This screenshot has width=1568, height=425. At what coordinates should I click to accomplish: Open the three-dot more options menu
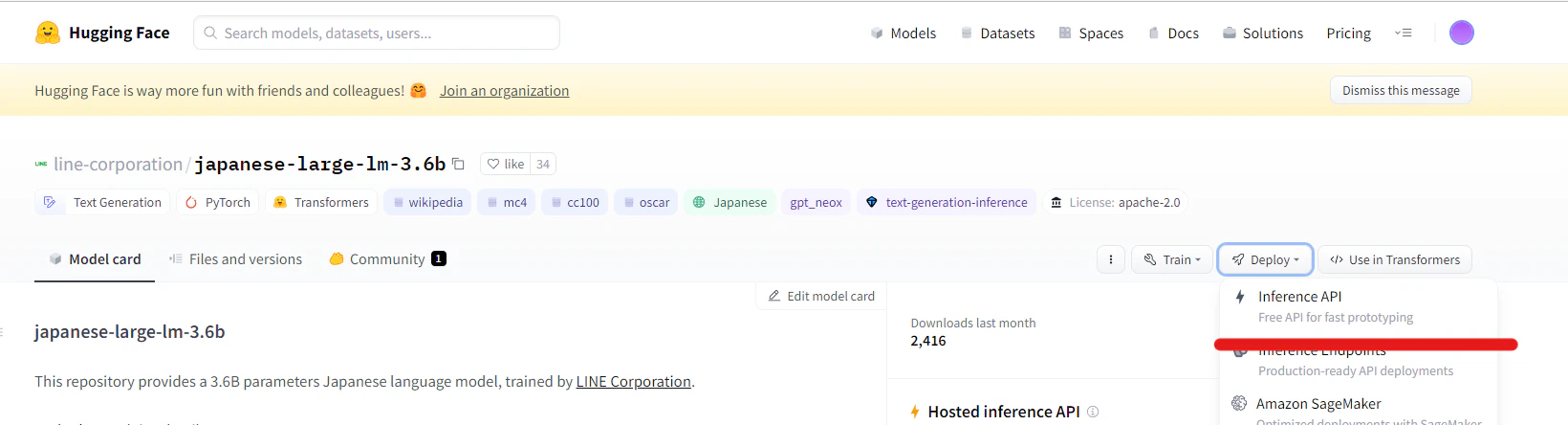pyautogui.click(x=1110, y=259)
